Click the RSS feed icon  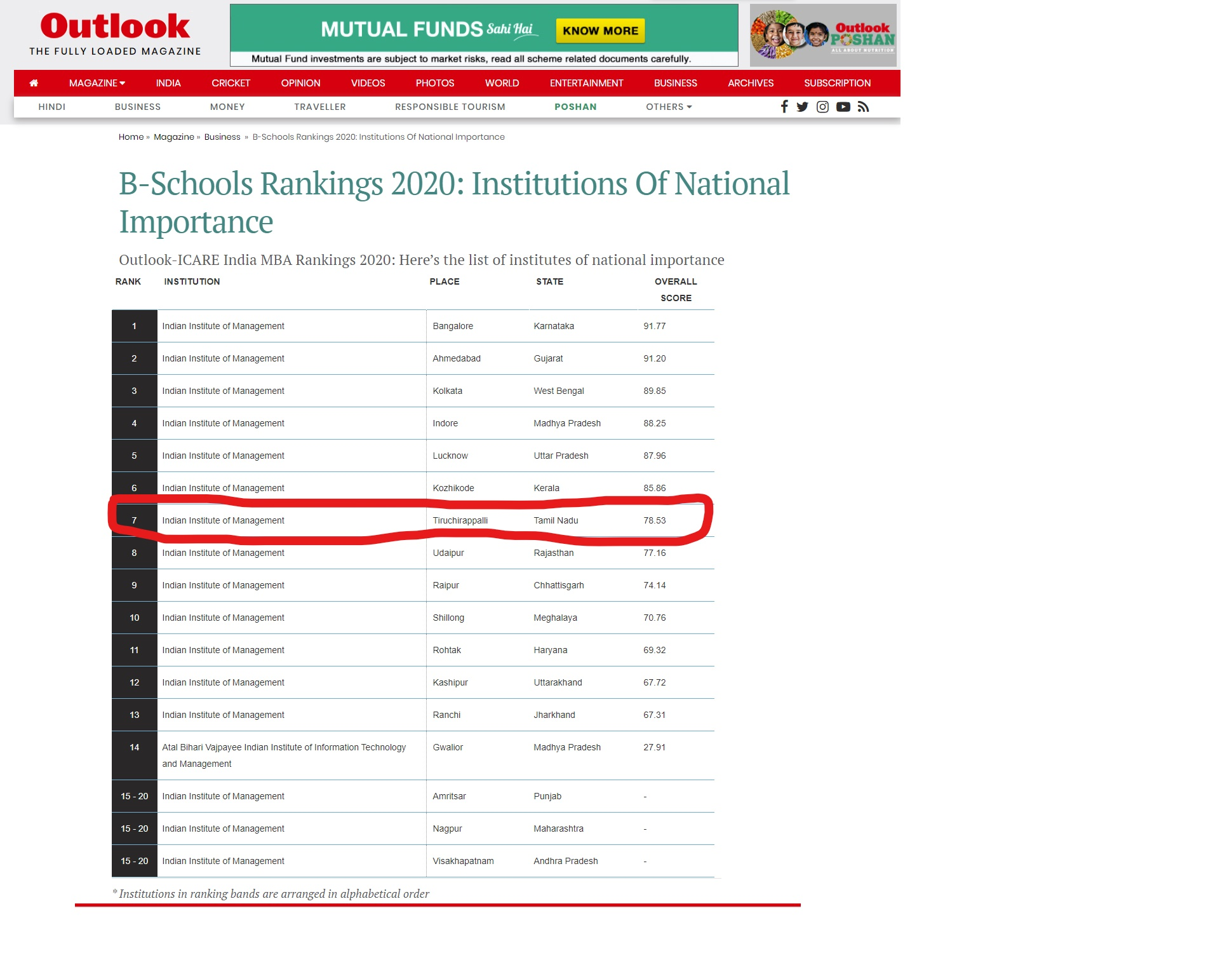(863, 107)
